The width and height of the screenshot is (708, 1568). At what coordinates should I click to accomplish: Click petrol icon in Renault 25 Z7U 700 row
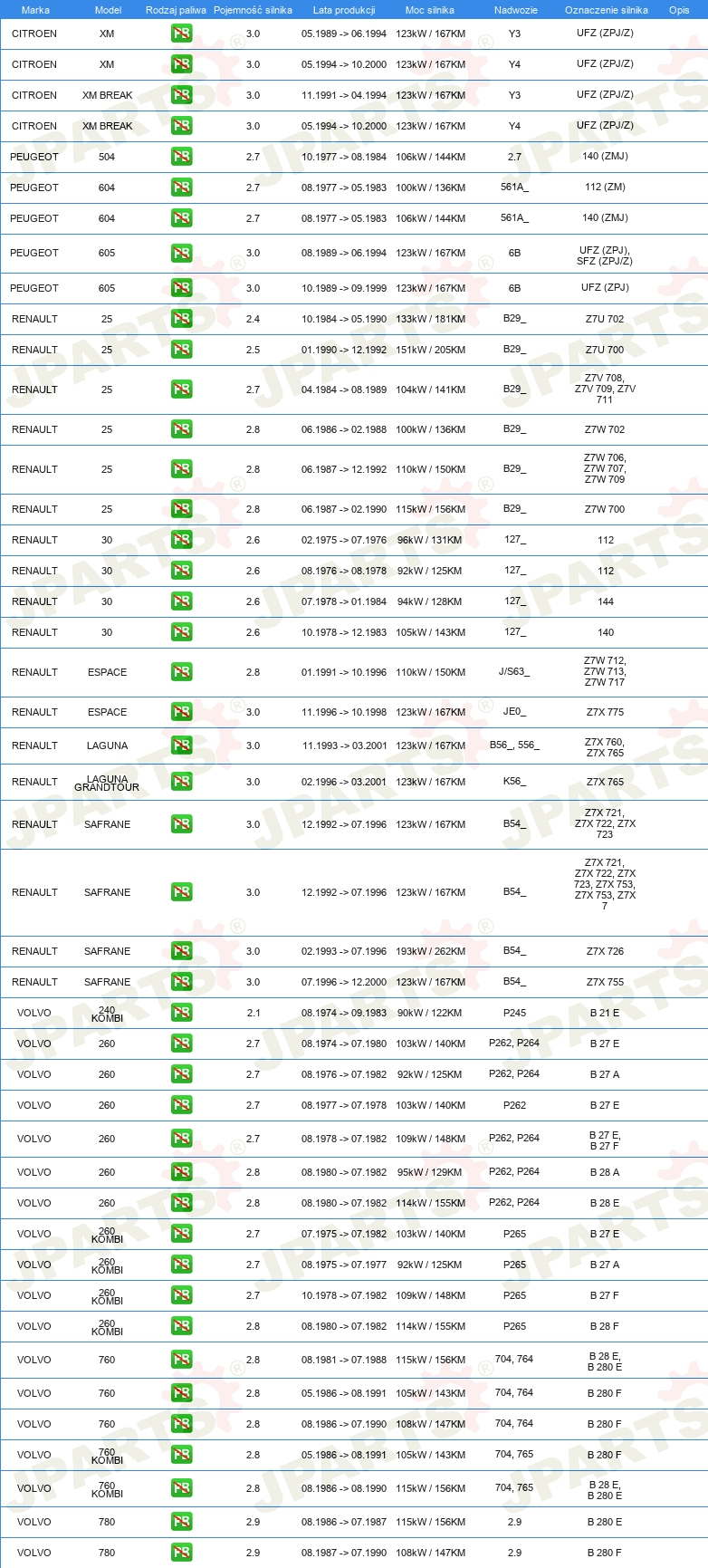click(x=181, y=350)
